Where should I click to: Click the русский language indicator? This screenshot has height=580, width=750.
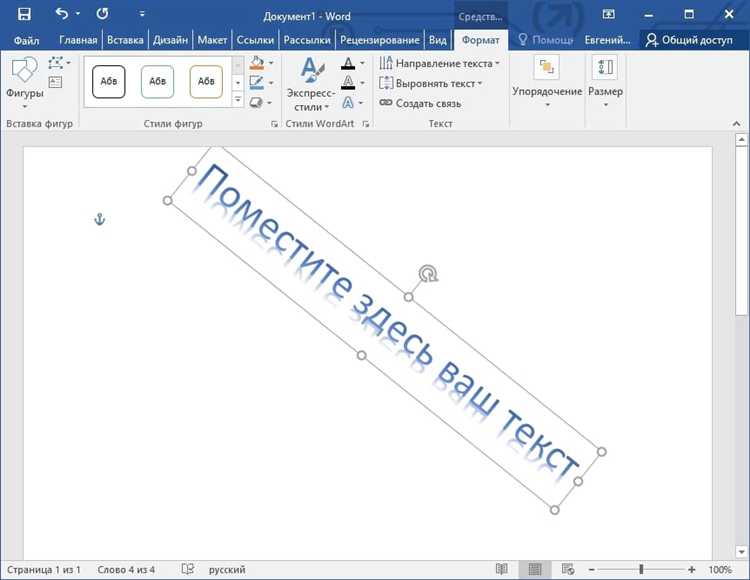[227, 569]
